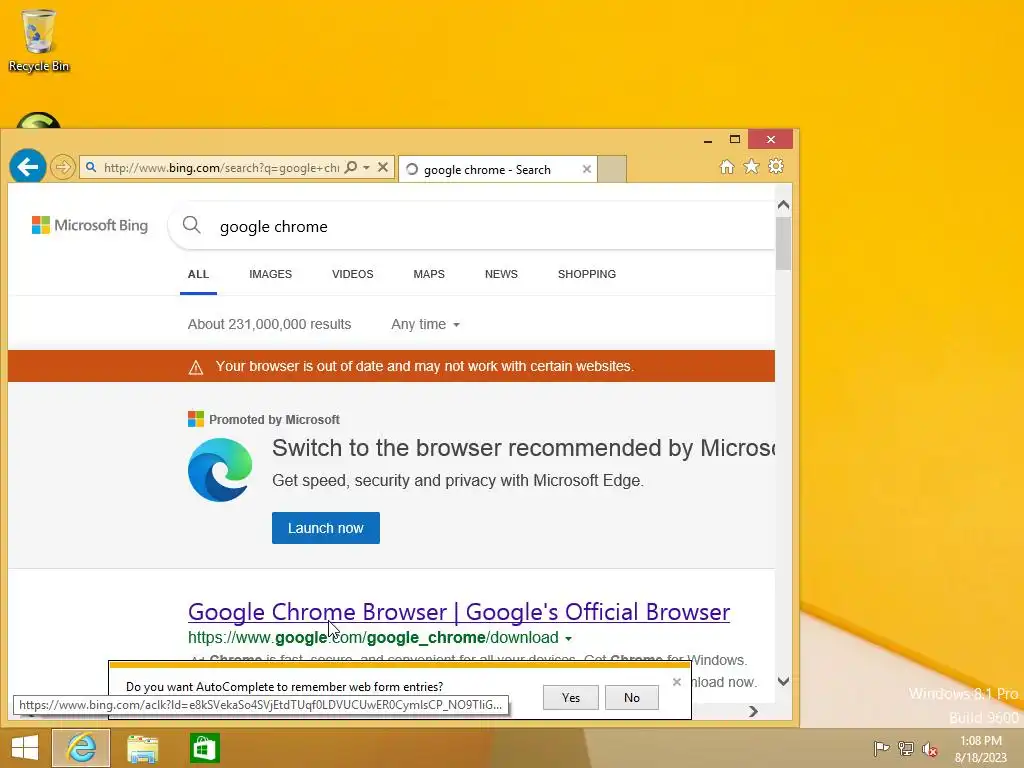Select the Recycle Bin desktop icon
This screenshot has width=1024, height=768.
click(39, 40)
